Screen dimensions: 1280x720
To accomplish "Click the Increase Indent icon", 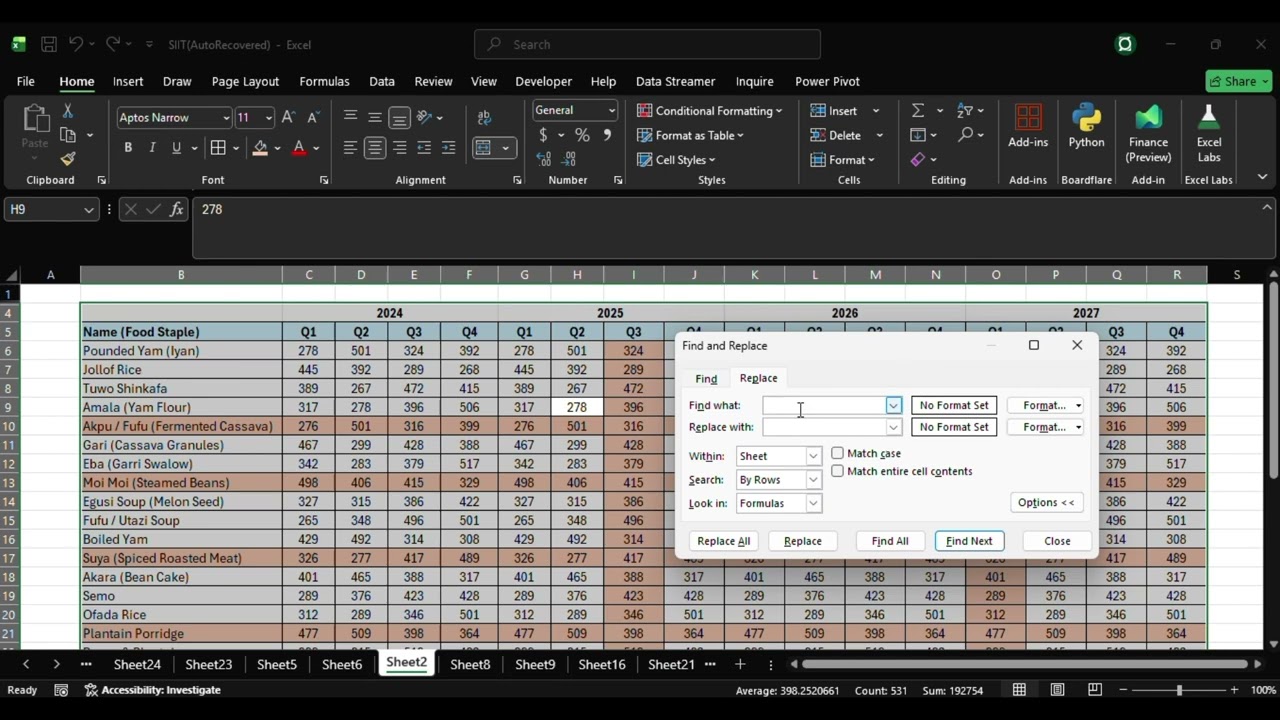I will pos(448,148).
